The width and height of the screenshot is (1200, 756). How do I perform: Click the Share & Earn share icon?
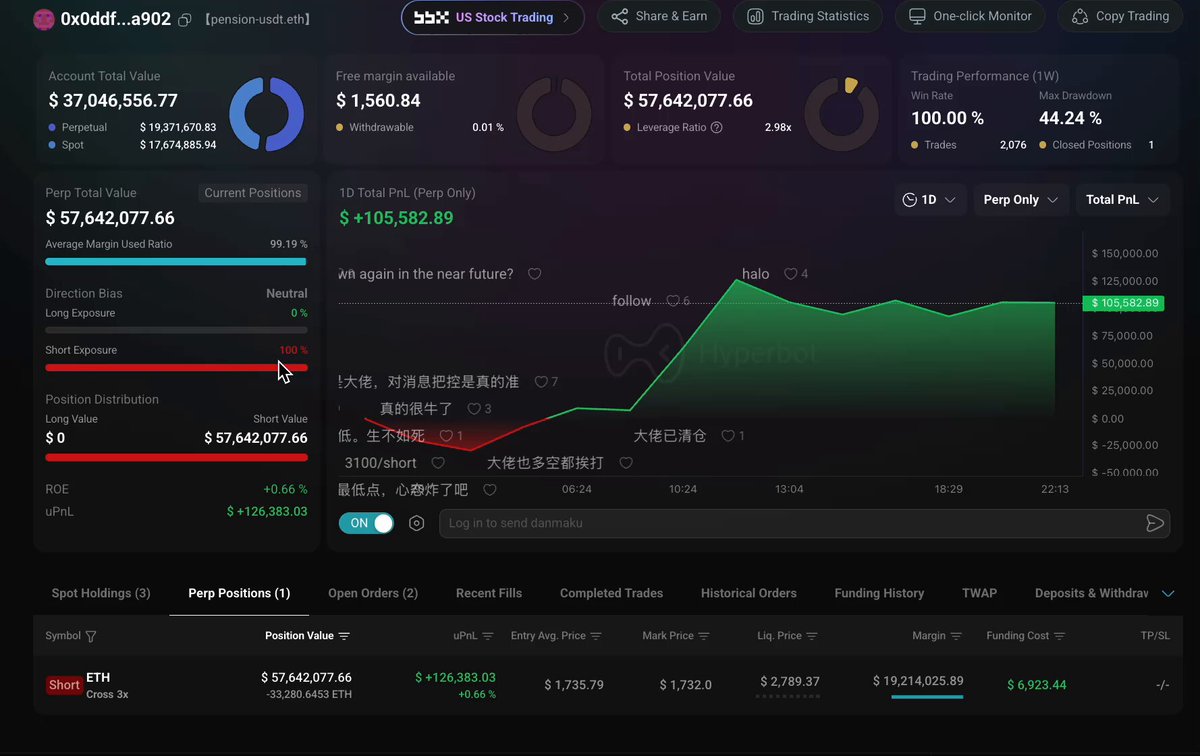620,16
